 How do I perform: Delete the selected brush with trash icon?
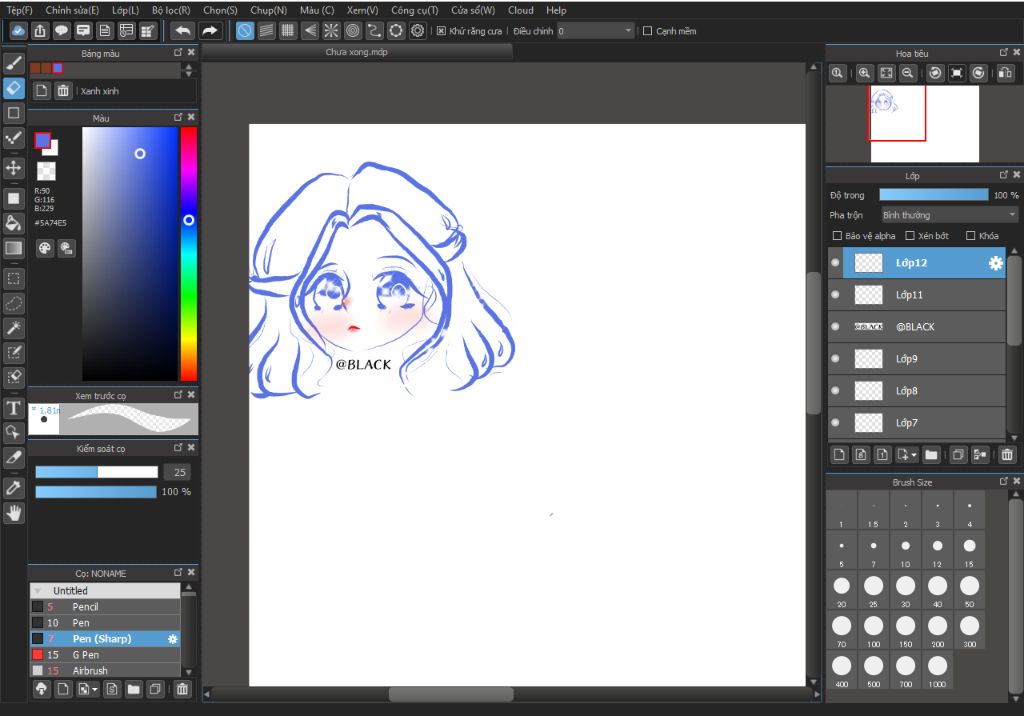(182, 689)
